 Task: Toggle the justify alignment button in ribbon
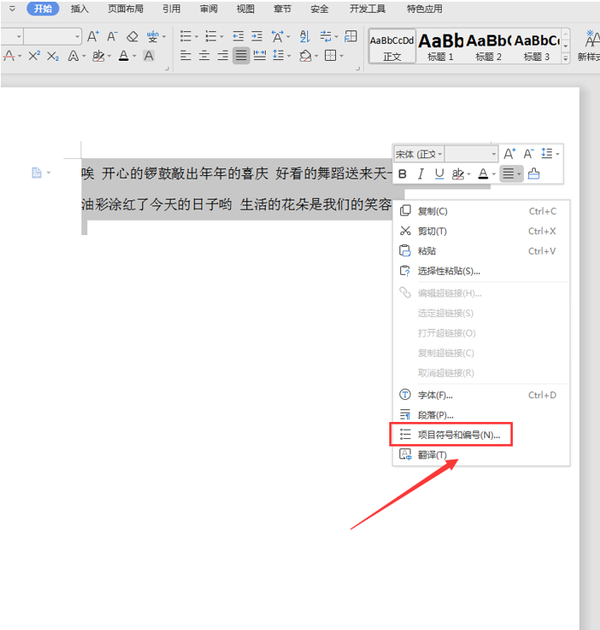pyautogui.click(x=241, y=56)
